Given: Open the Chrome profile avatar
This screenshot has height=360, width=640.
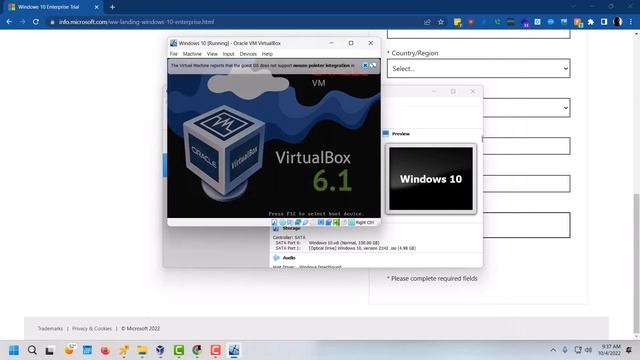Looking at the screenshot, I should pyautogui.click(x=618, y=22).
